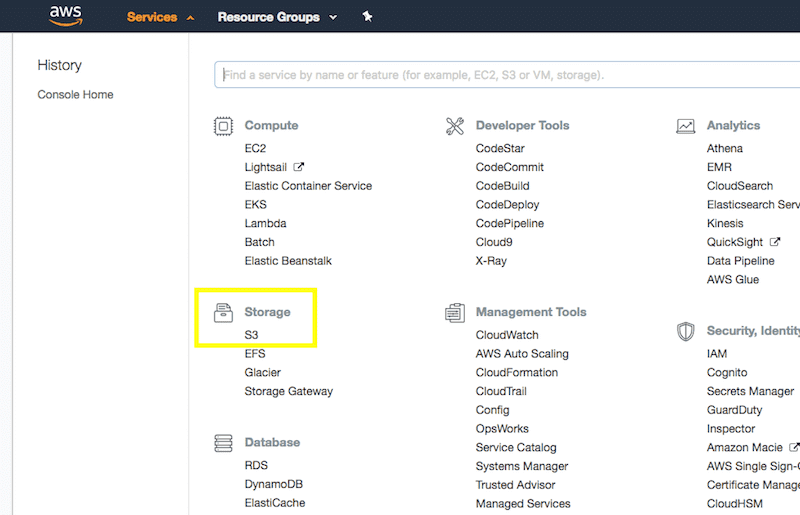Open Managed Services

tap(523, 504)
